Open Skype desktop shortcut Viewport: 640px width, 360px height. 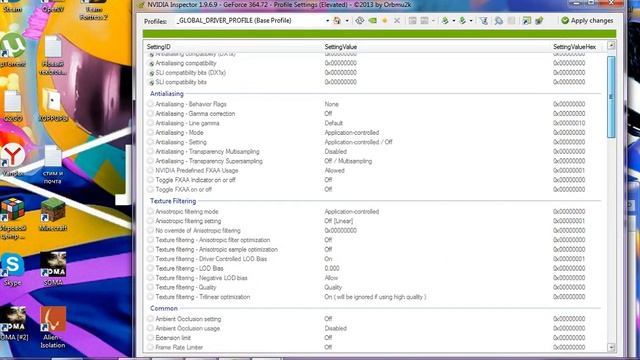[x=12, y=269]
